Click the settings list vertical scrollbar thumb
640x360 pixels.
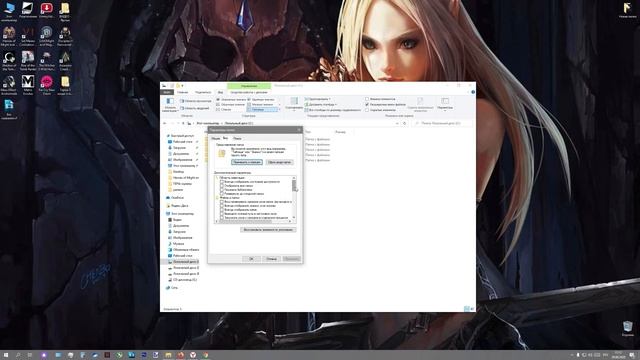294,186
